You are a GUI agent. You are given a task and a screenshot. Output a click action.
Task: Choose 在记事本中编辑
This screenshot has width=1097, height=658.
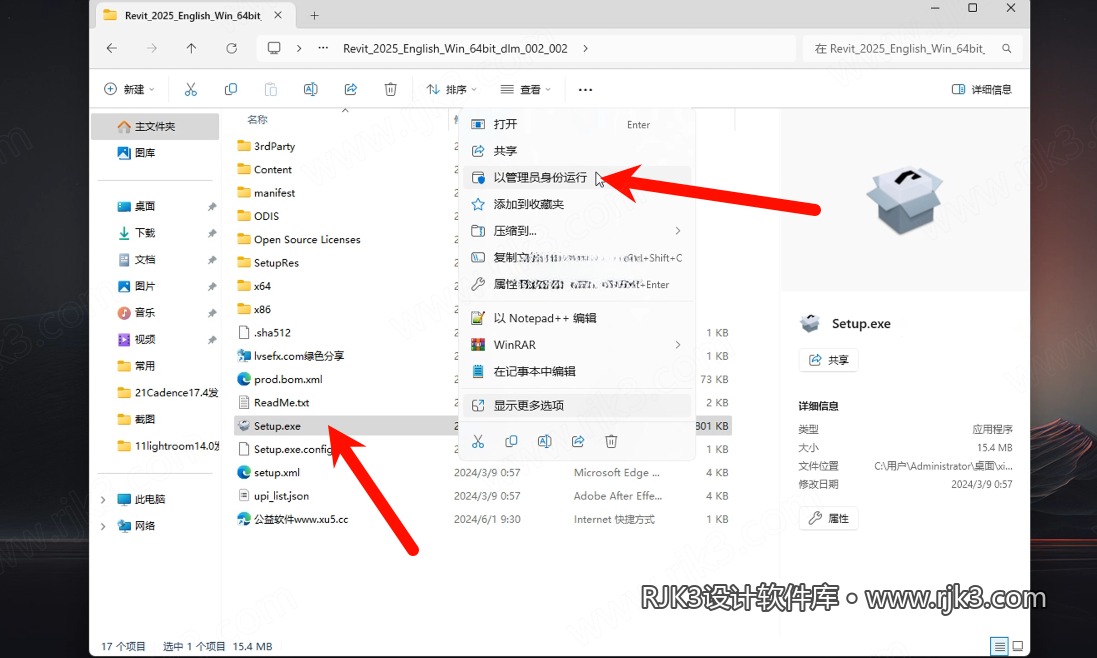[x=577, y=371]
